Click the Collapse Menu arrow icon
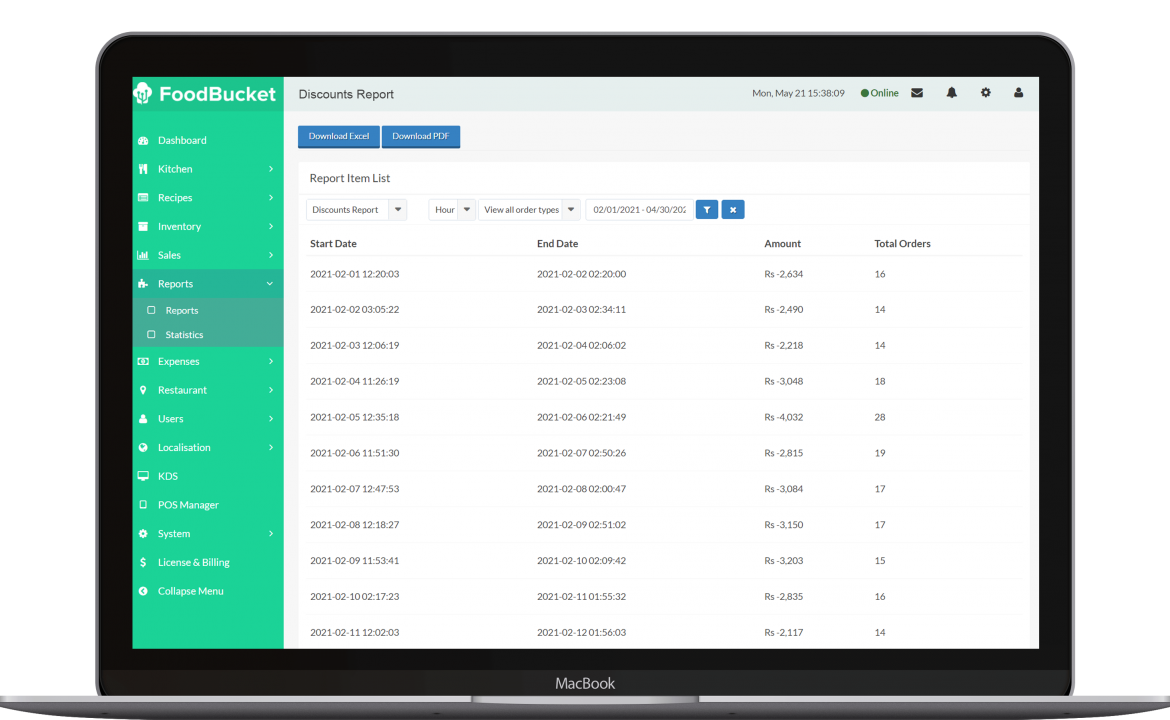The image size is (1170, 720). [x=143, y=591]
